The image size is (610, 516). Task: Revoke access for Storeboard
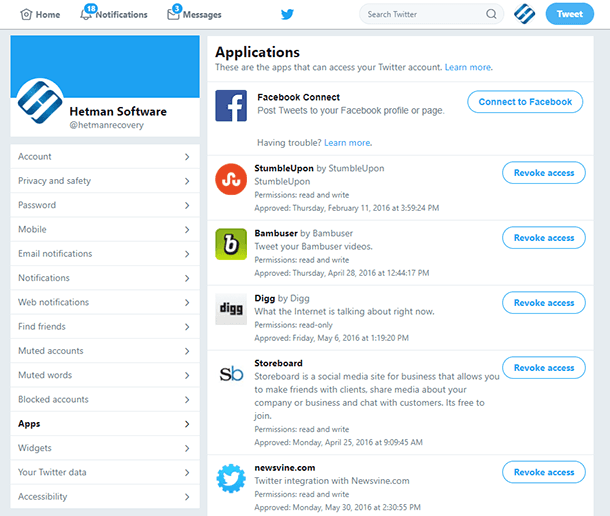pos(543,368)
